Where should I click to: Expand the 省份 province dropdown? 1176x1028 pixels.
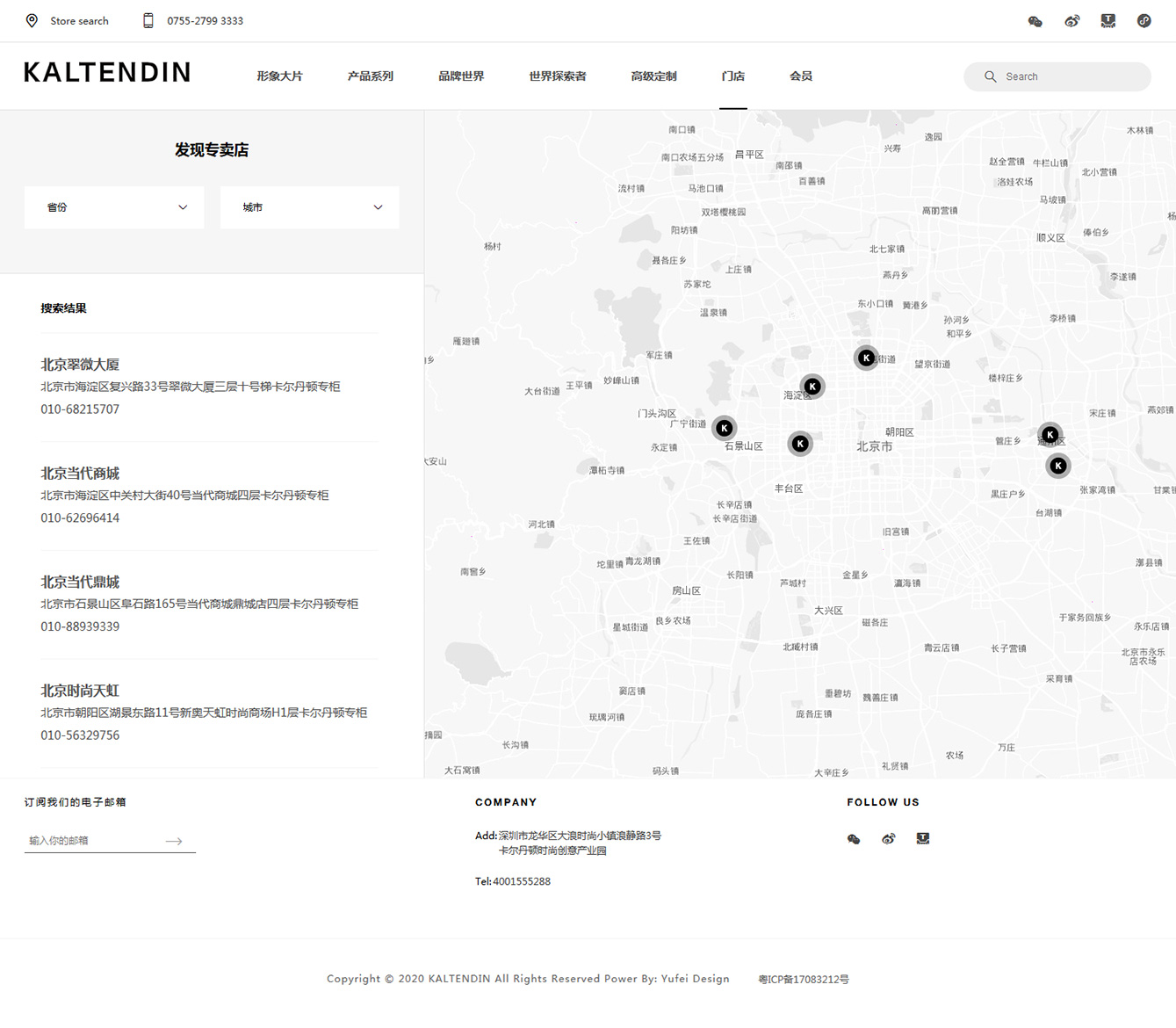click(114, 207)
